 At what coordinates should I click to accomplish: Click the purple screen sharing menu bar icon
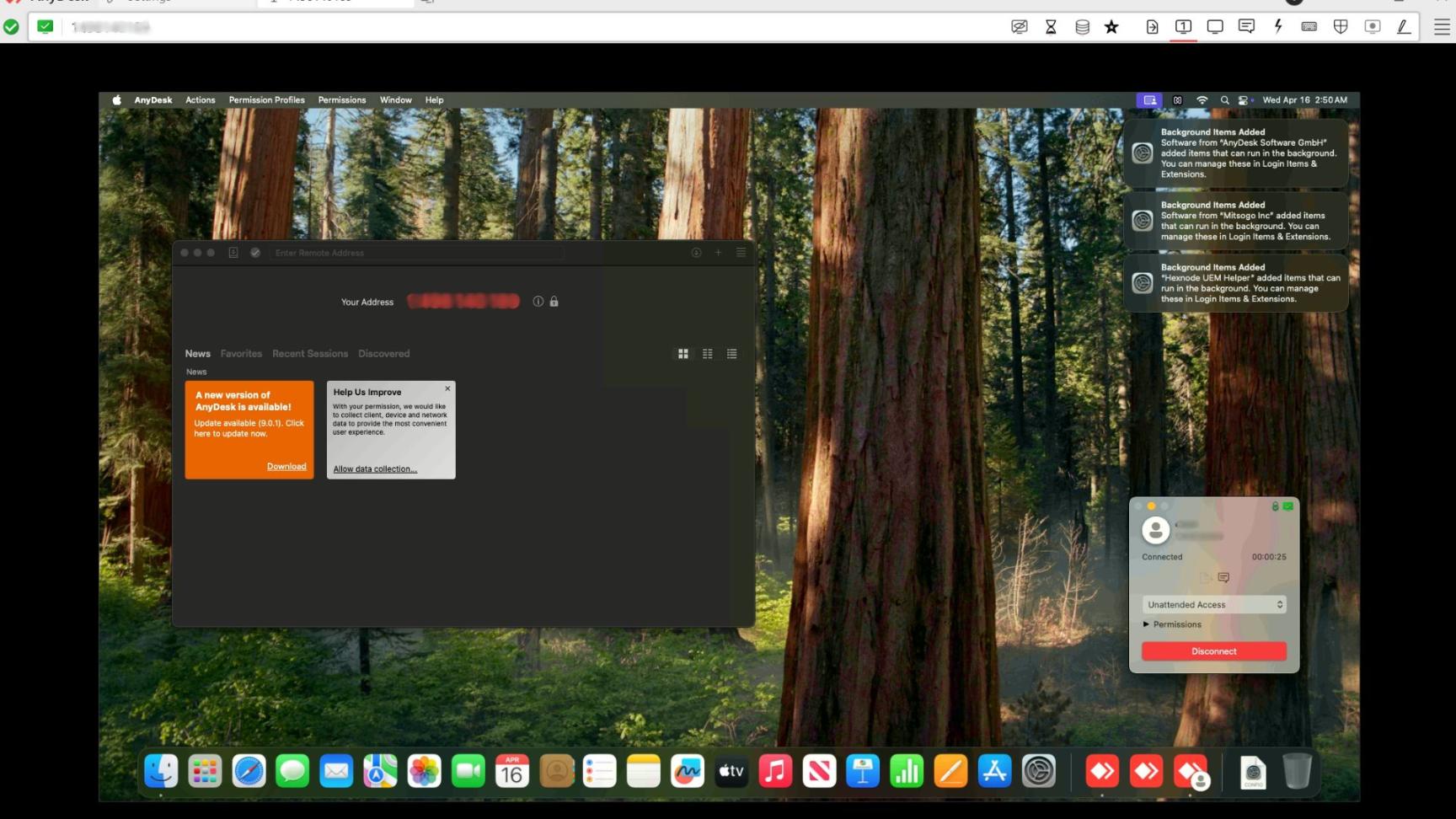point(1149,99)
